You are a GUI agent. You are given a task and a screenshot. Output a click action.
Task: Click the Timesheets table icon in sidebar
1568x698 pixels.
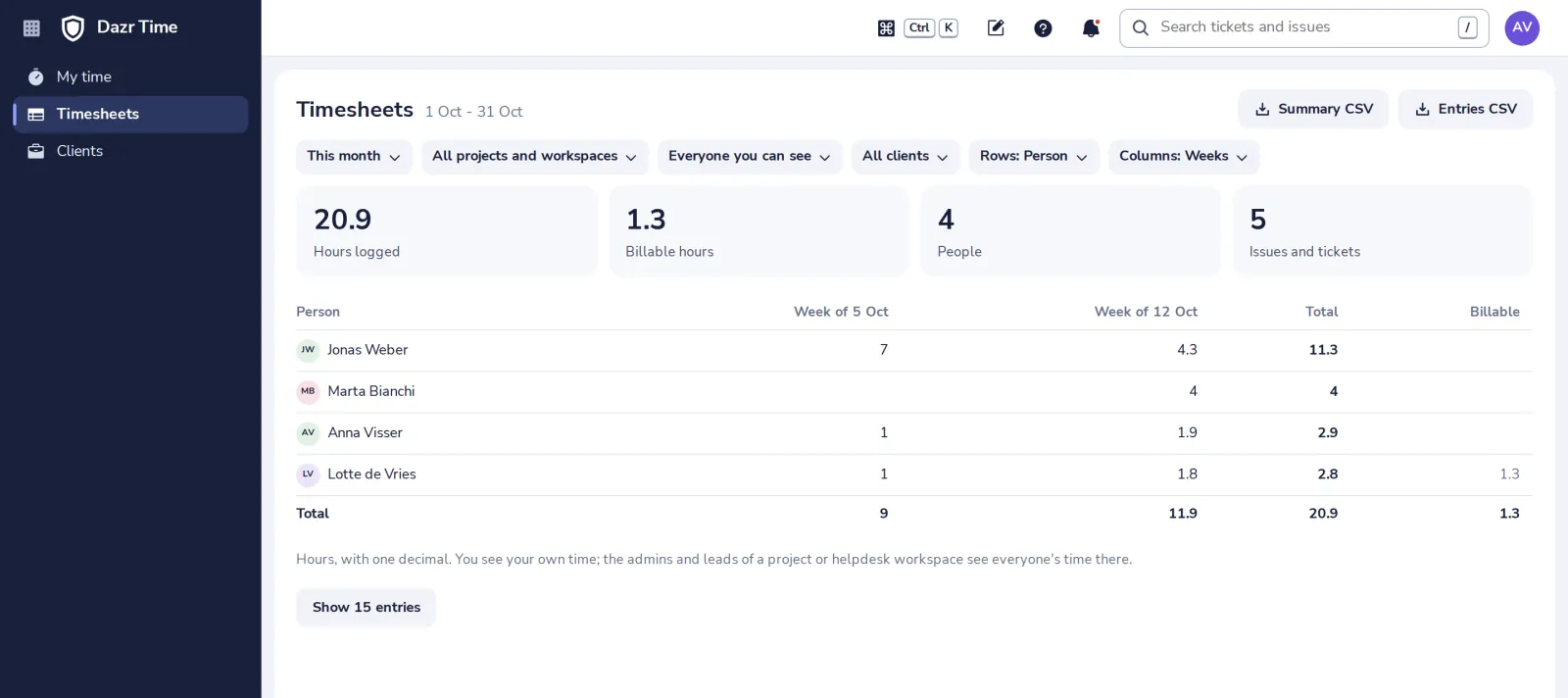[36, 115]
